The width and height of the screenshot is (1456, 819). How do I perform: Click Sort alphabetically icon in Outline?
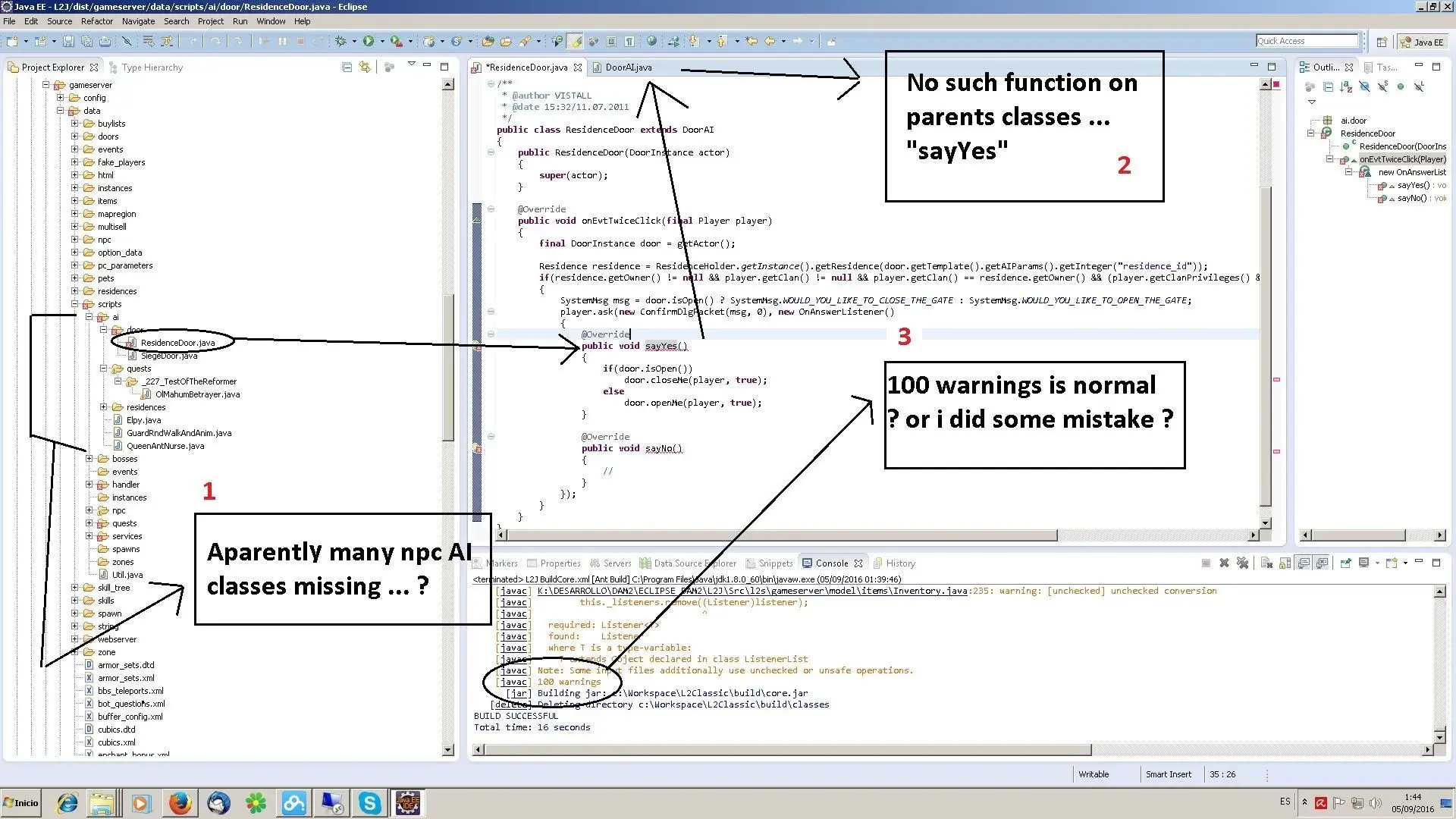tap(1346, 86)
